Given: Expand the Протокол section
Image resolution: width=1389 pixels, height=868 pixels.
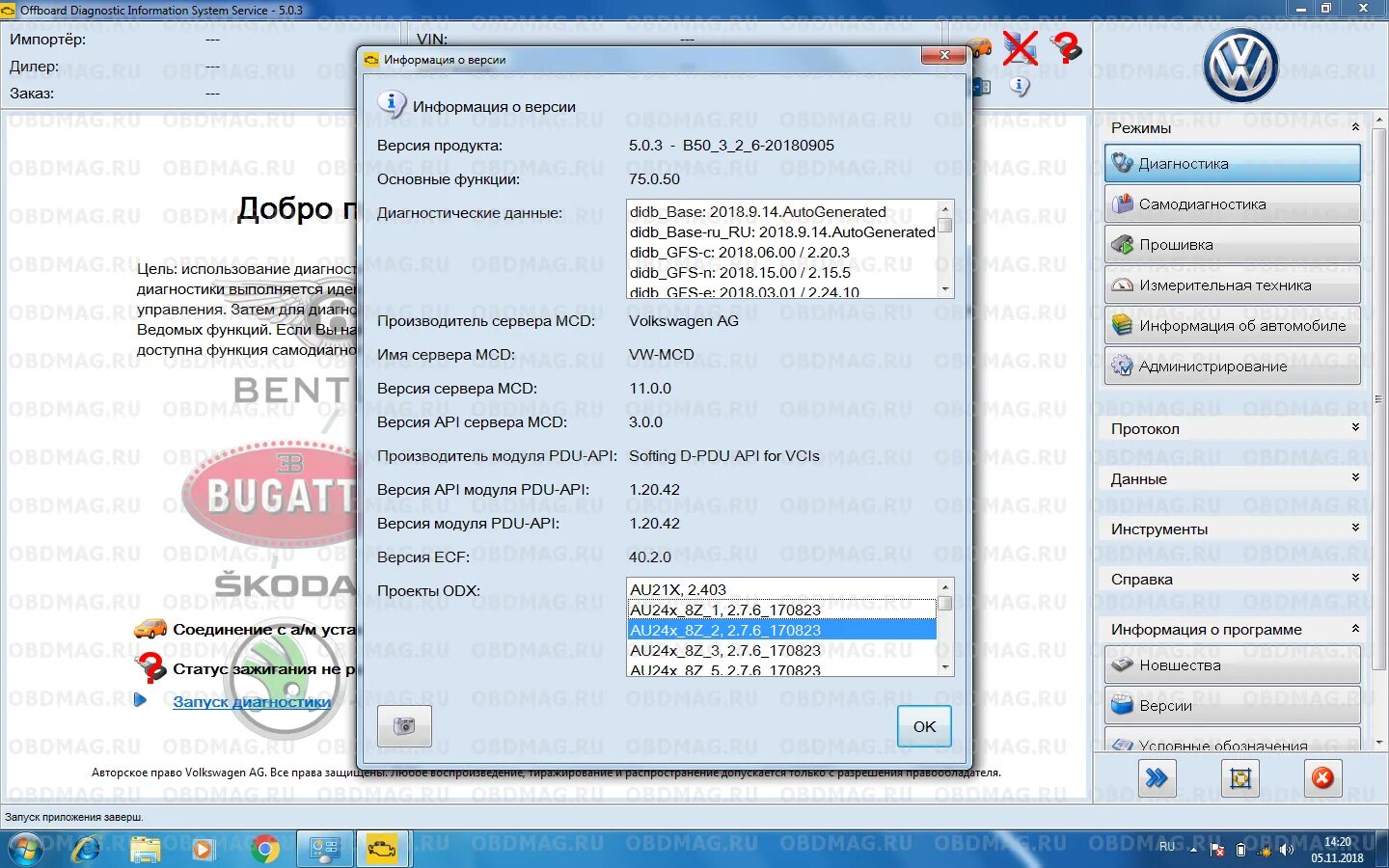Looking at the screenshot, I should tap(1354, 427).
